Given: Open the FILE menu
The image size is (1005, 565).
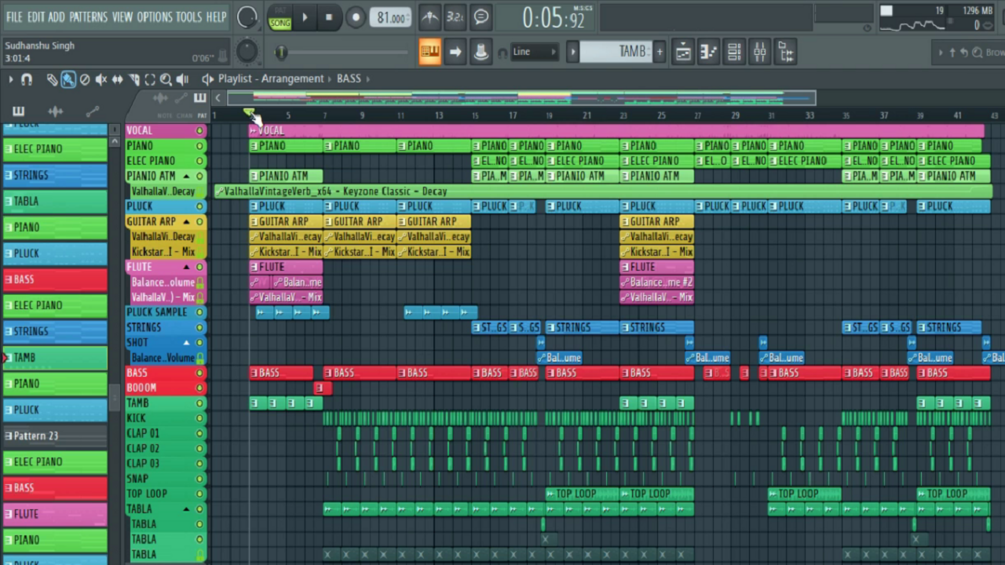Looking at the screenshot, I should click(14, 17).
